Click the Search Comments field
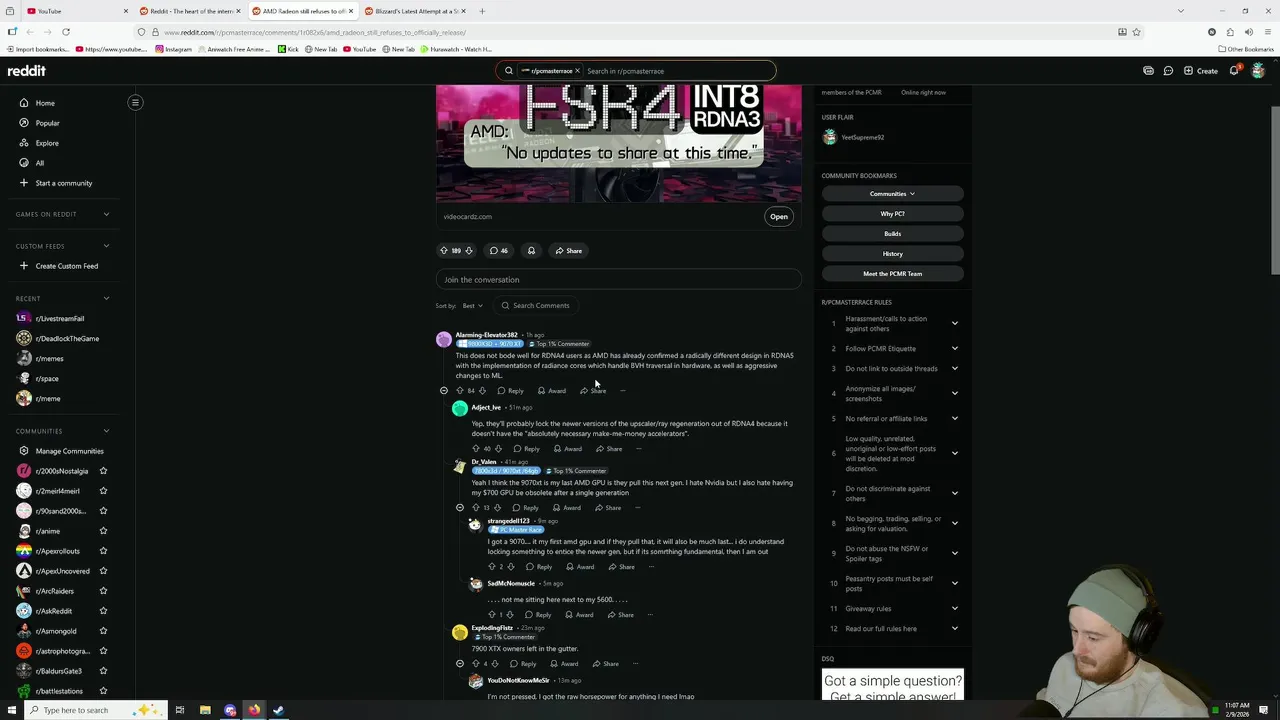 click(x=538, y=306)
